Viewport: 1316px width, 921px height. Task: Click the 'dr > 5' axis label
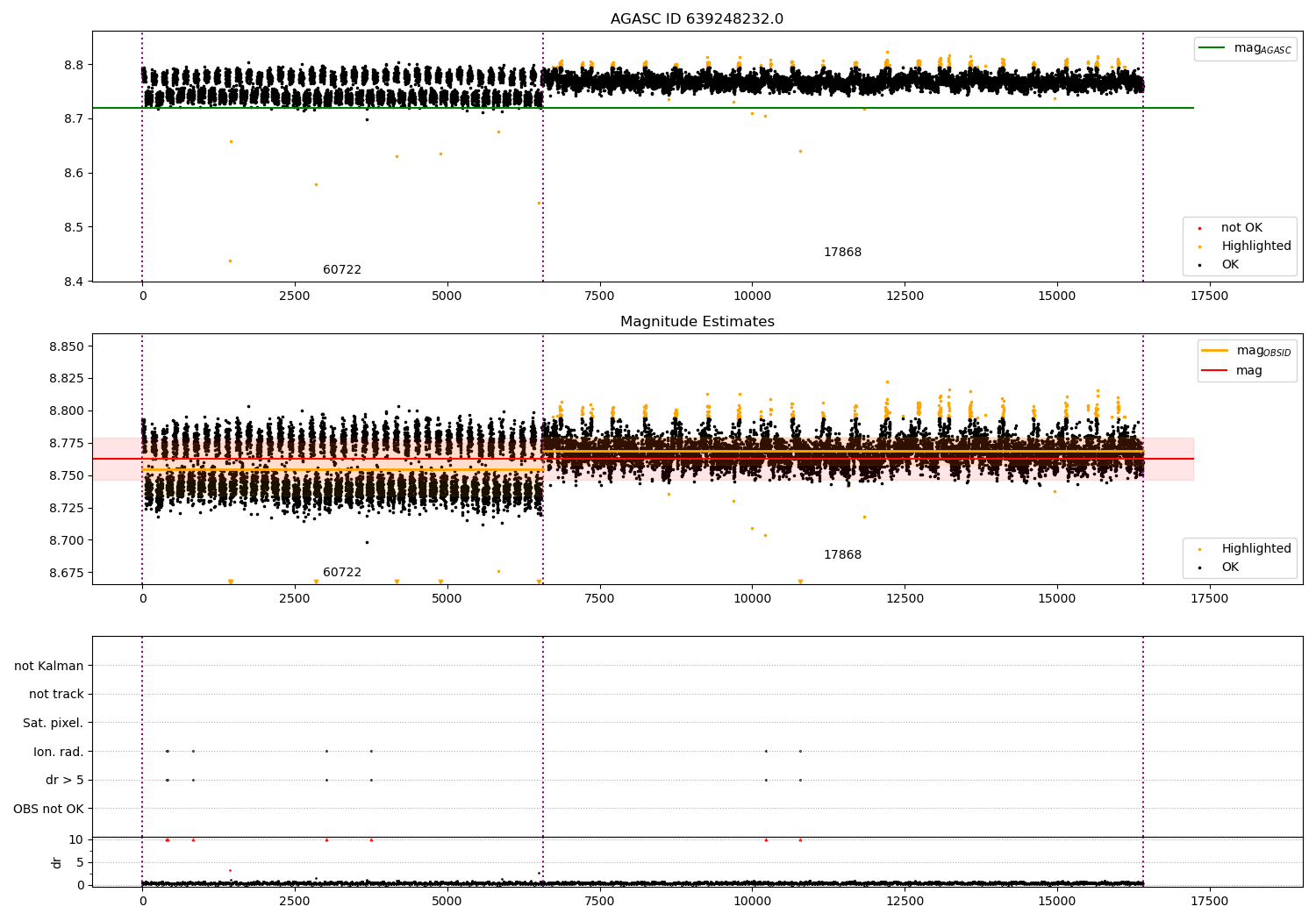point(65,781)
